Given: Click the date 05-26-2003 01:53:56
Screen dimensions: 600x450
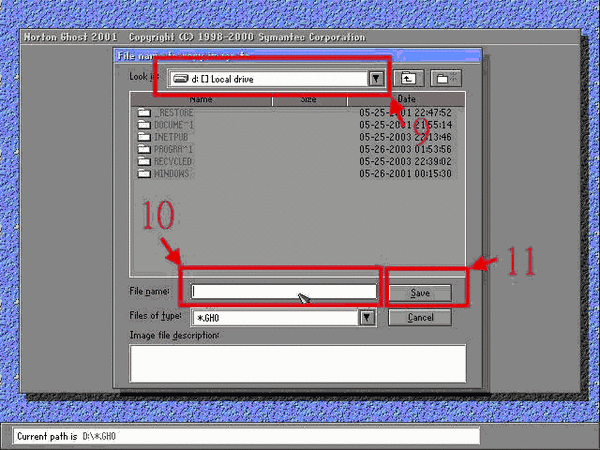Looking at the screenshot, I should coord(405,149).
